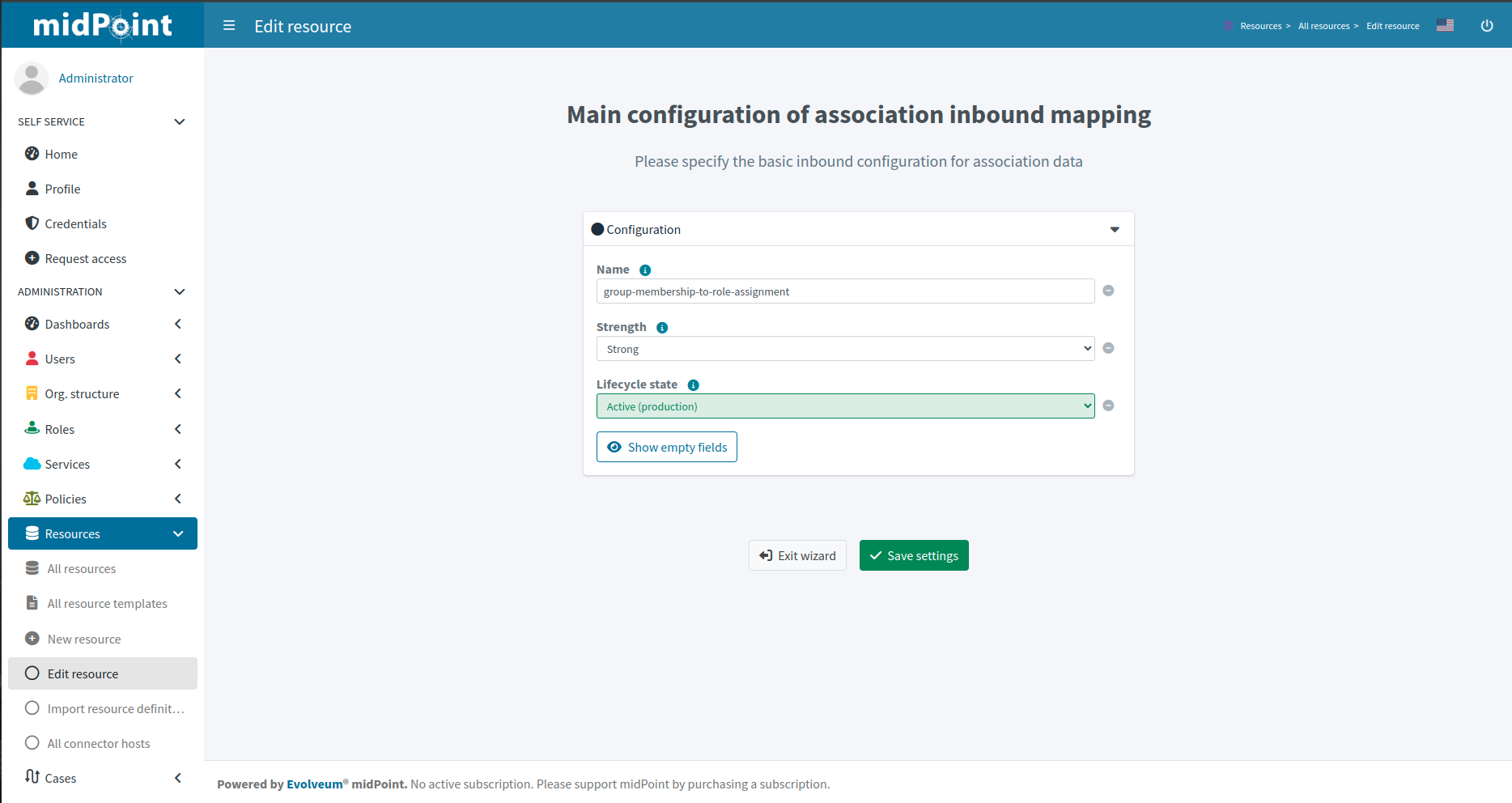This screenshot has height=803, width=1512.
Task: Collapse the Configuration panel caret
Action: (1115, 230)
